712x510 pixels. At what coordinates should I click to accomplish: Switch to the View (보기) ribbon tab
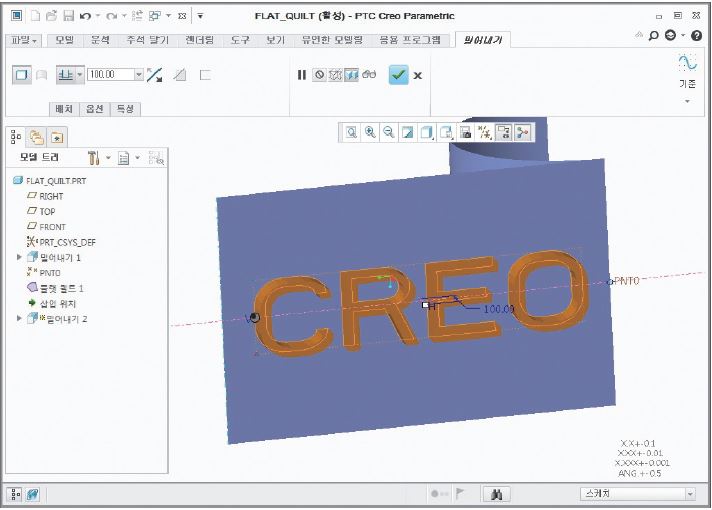click(x=275, y=40)
